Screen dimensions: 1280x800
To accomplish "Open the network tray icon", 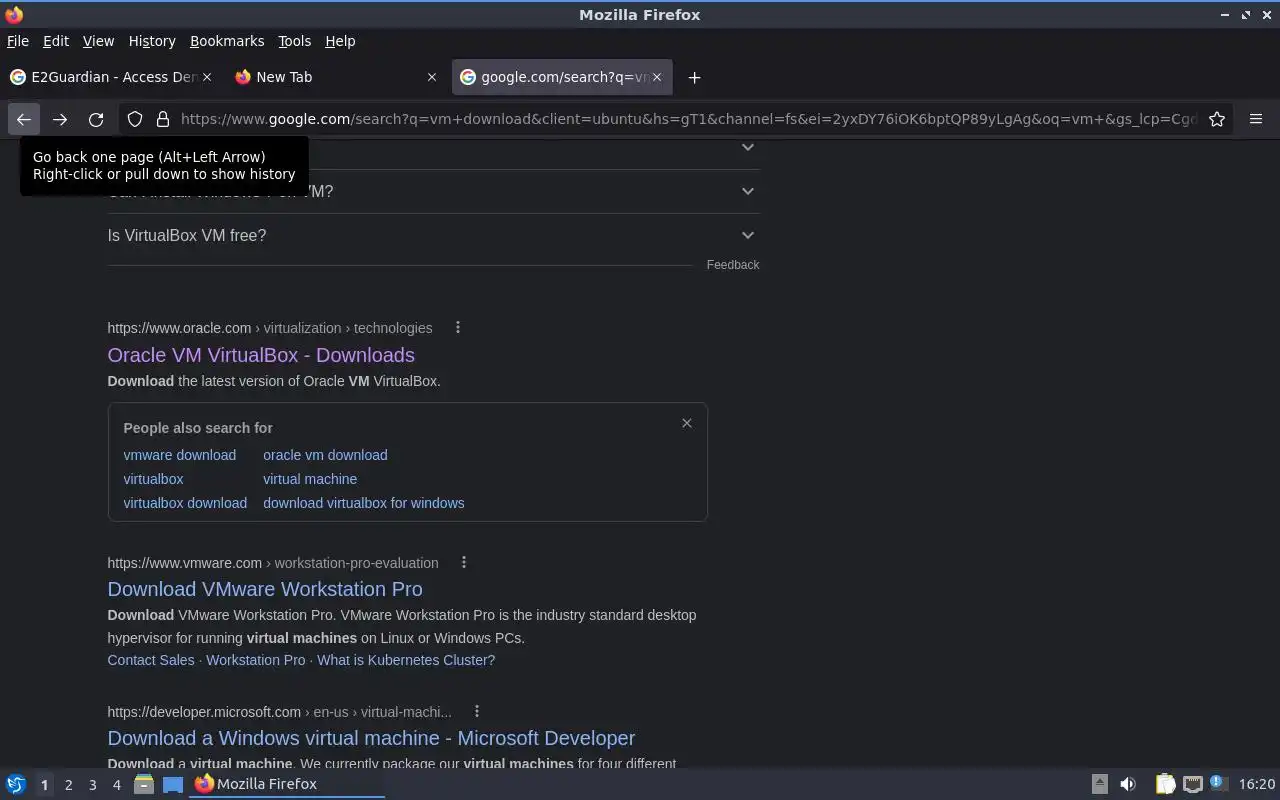I will point(1192,784).
